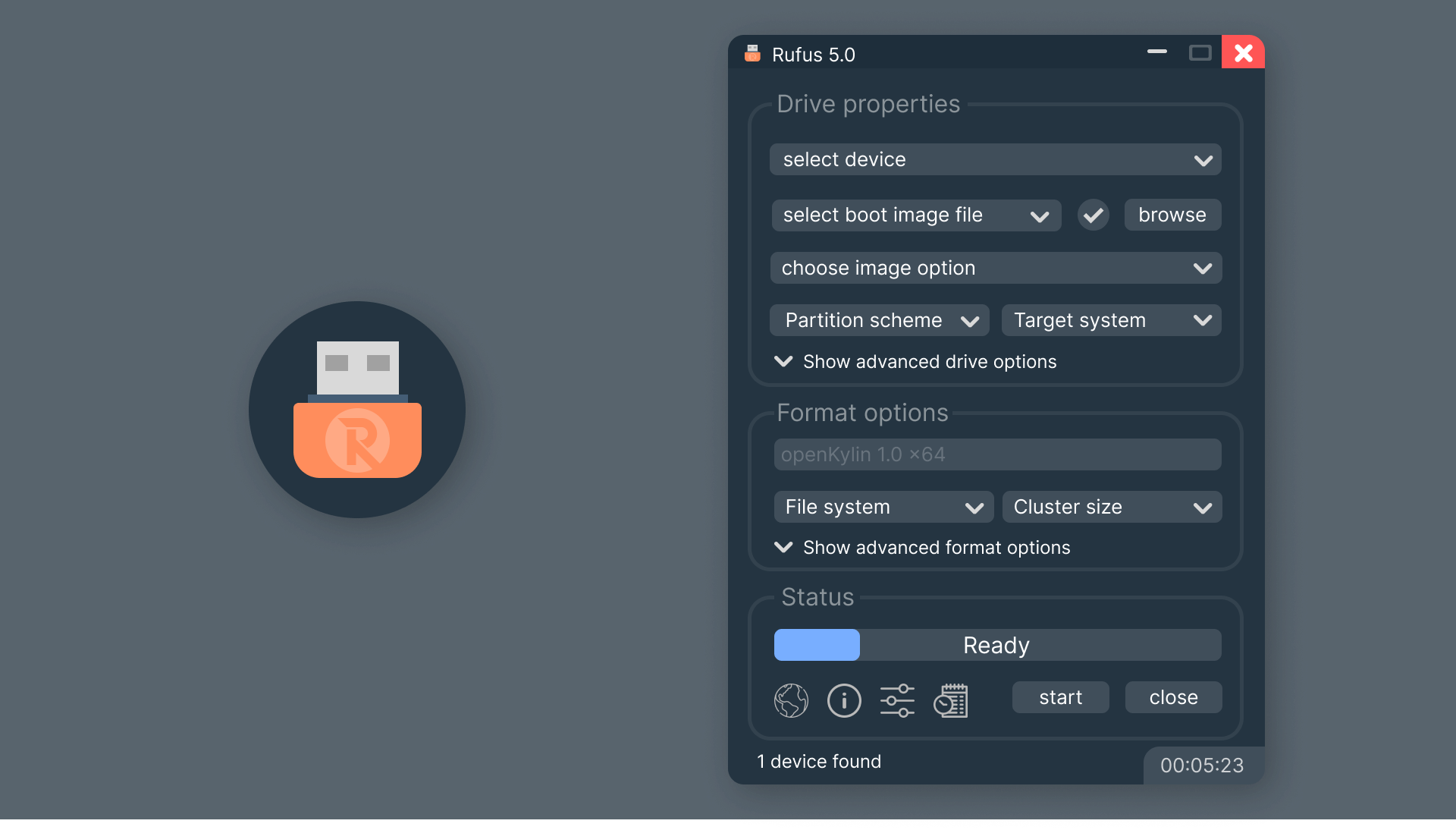Click the browse button
Screen dimensions: 1456x830
tap(1172, 215)
